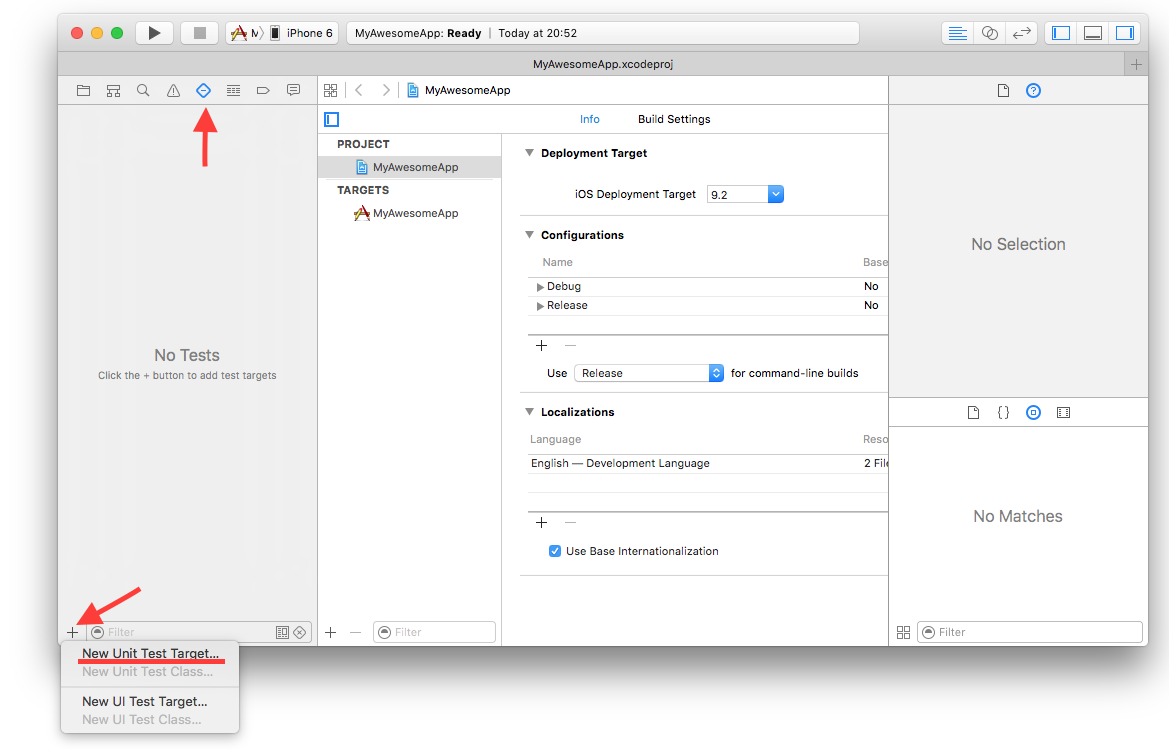Open the Debug navigator
The image size is (1169, 749).
point(233,90)
